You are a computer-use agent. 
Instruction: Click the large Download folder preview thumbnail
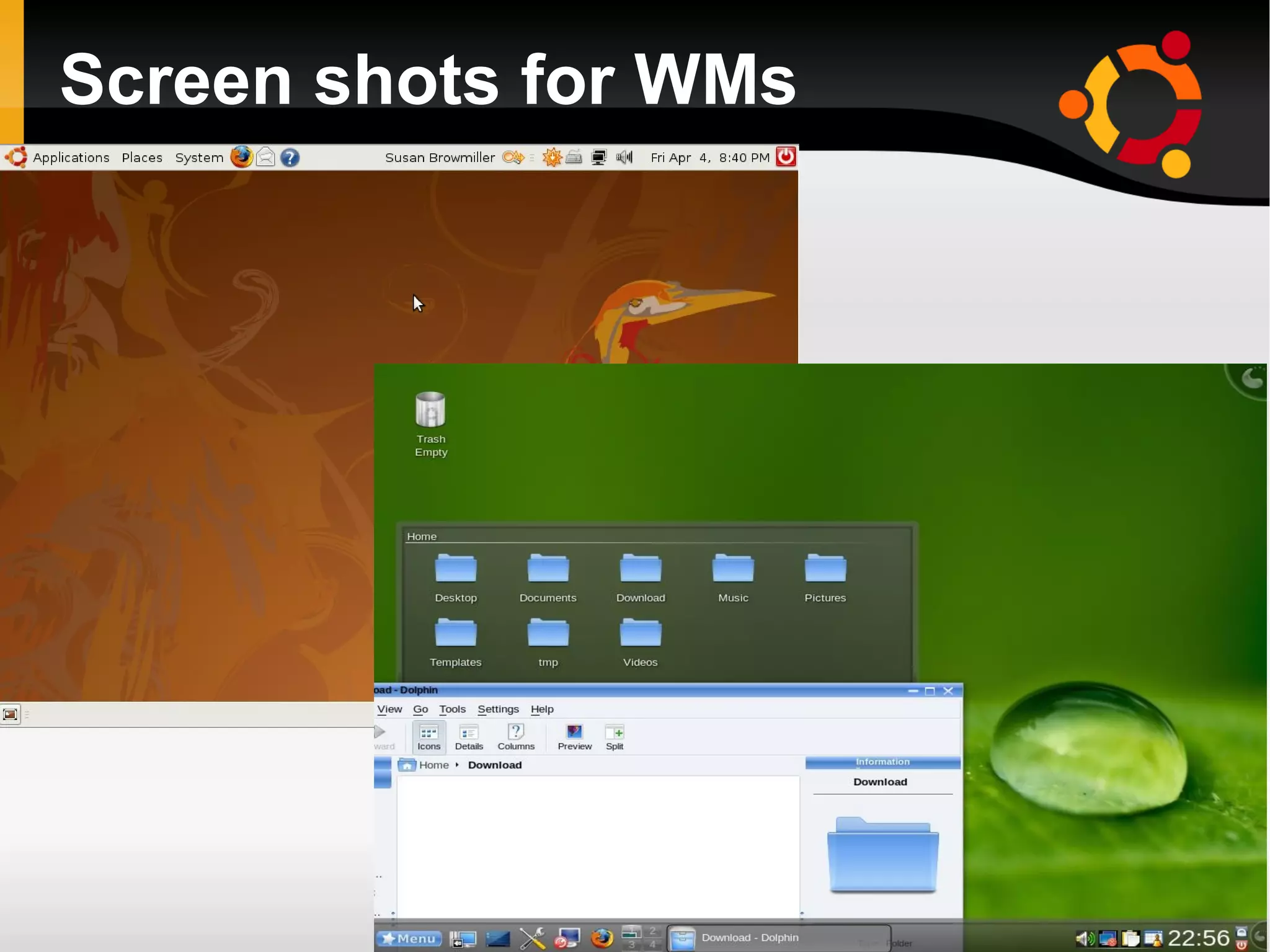click(882, 855)
